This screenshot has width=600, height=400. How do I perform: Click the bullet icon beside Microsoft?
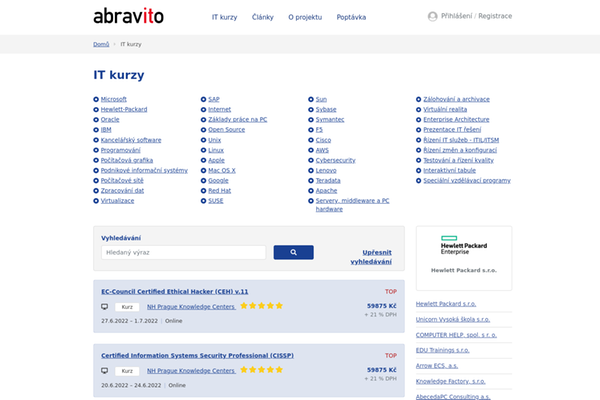pyautogui.click(x=96, y=99)
